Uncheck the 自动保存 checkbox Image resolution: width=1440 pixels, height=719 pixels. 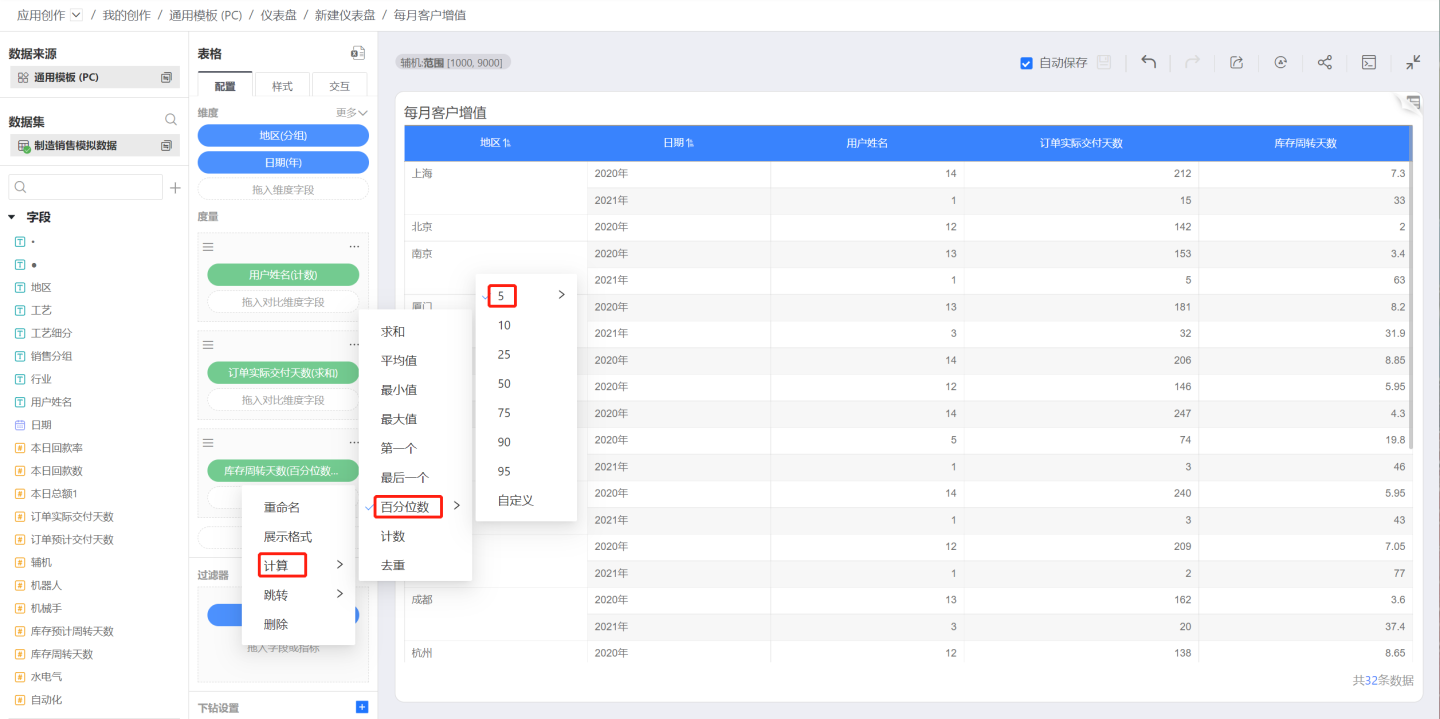point(1026,63)
